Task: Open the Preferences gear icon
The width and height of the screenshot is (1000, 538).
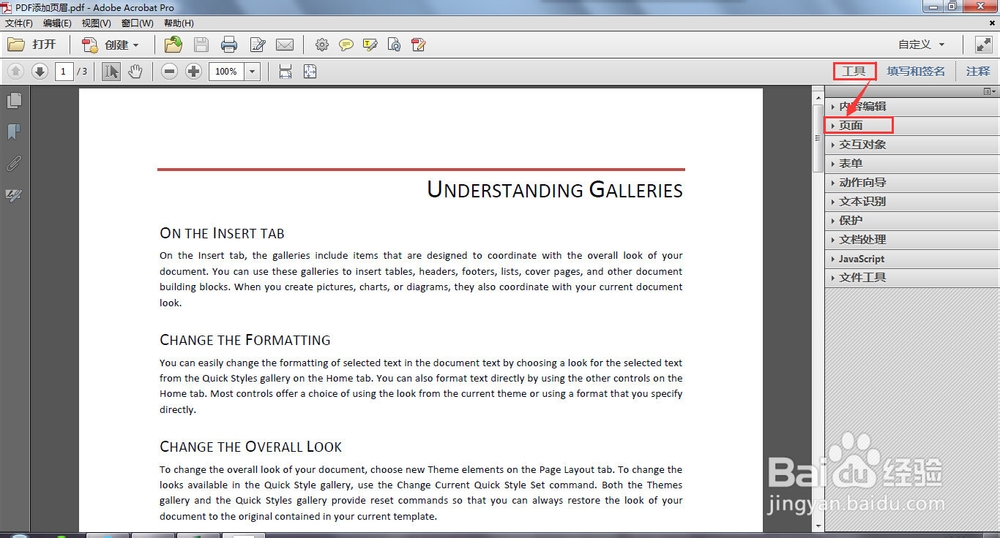Action: (322, 45)
